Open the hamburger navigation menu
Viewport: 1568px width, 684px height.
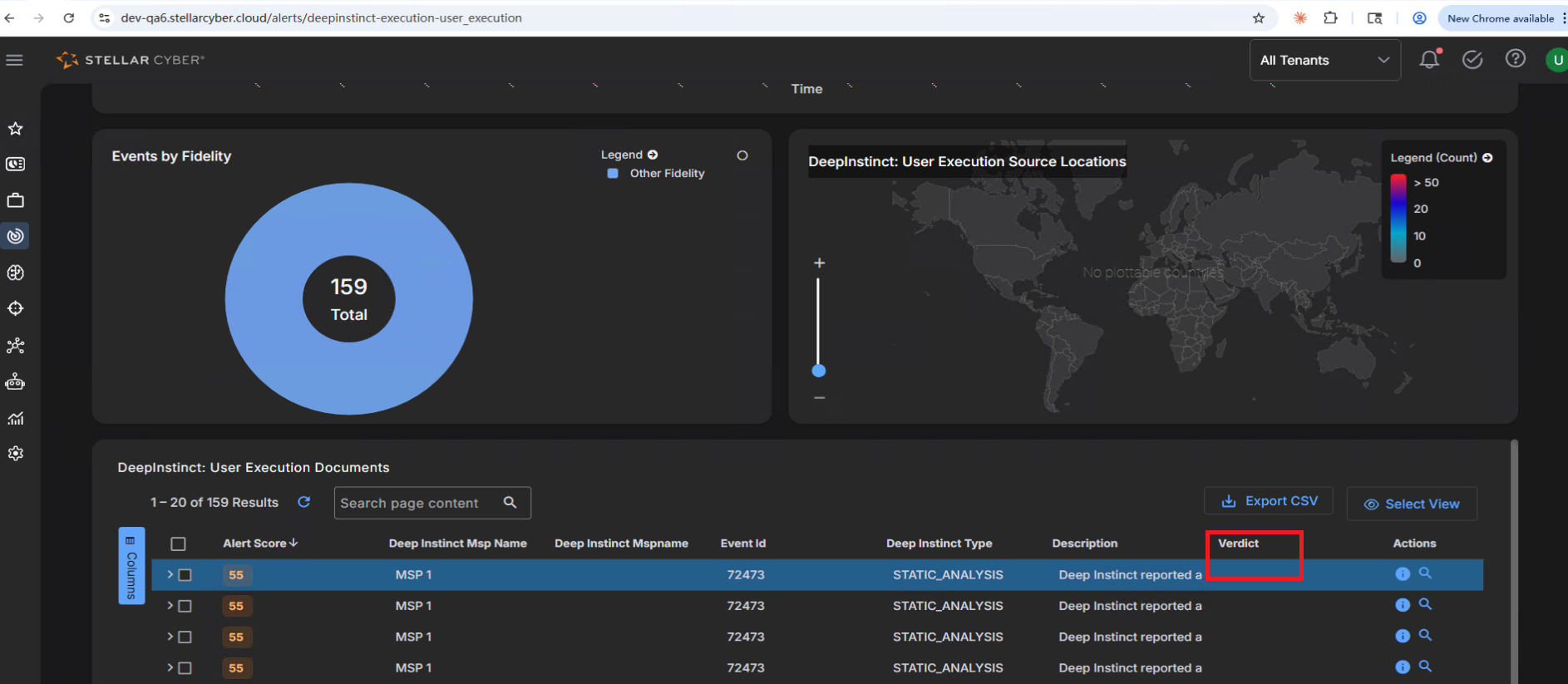click(x=14, y=60)
